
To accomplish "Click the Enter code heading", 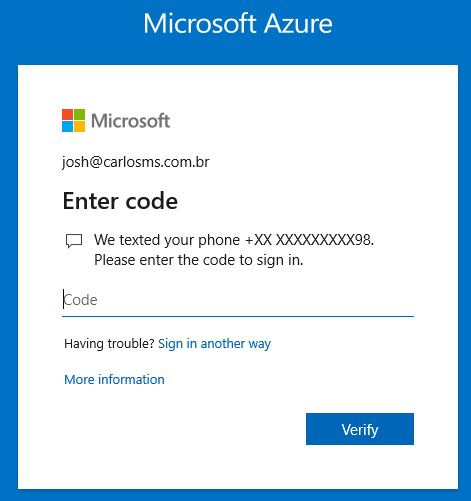I will (x=120, y=201).
